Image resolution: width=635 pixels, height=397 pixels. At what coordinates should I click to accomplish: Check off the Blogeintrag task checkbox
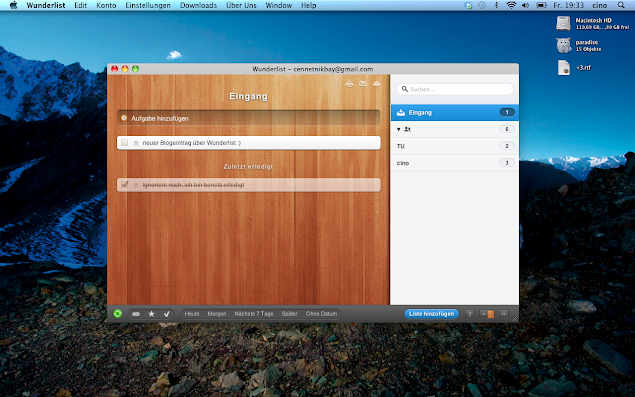(x=125, y=143)
